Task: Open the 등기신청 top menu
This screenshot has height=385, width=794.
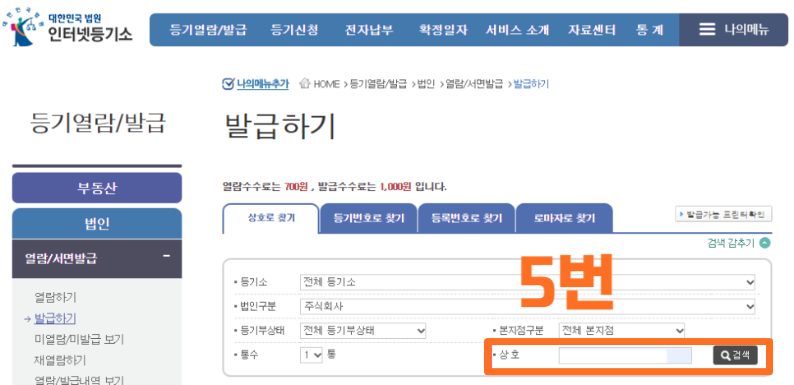Action: click(x=295, y=30)
